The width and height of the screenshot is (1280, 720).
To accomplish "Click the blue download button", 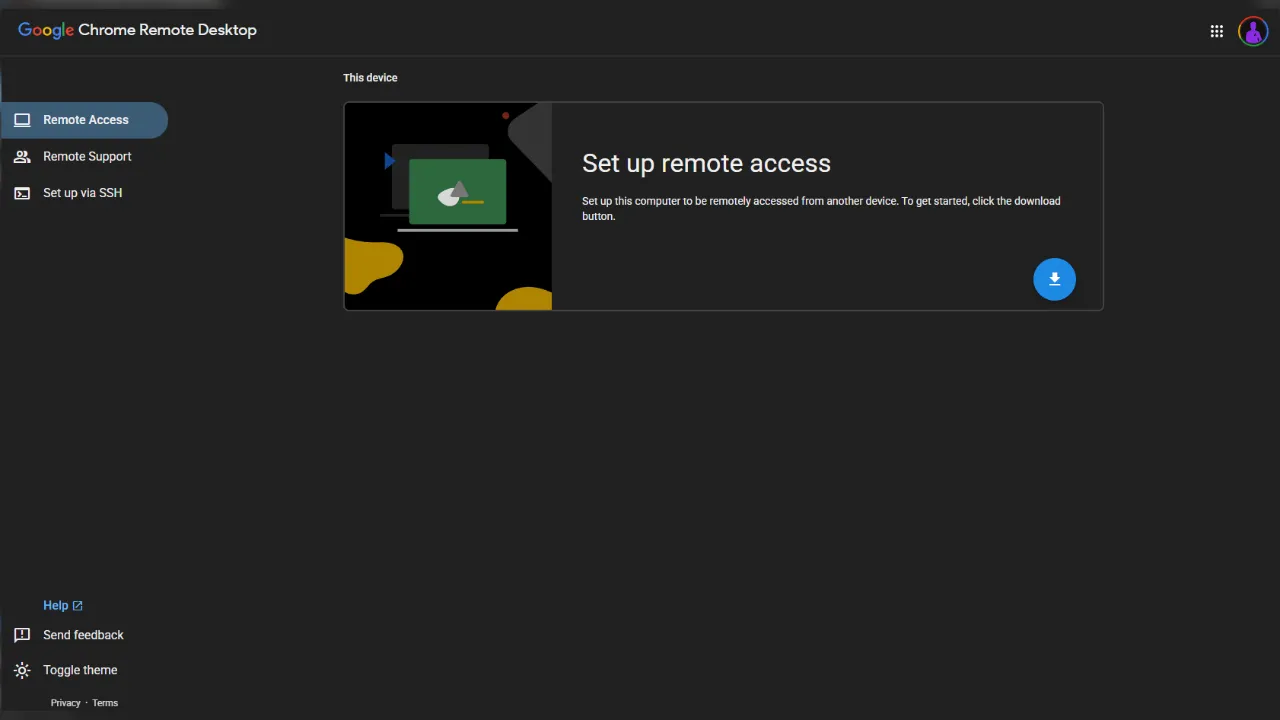I will point(1054,279).
